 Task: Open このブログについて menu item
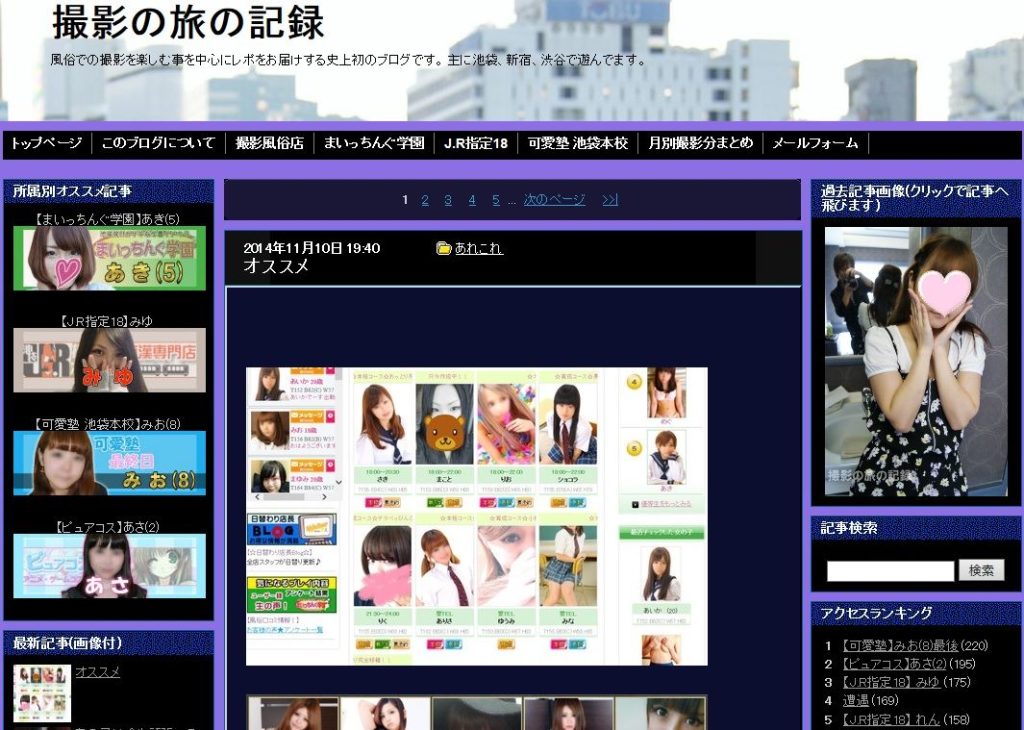point(158,143)
